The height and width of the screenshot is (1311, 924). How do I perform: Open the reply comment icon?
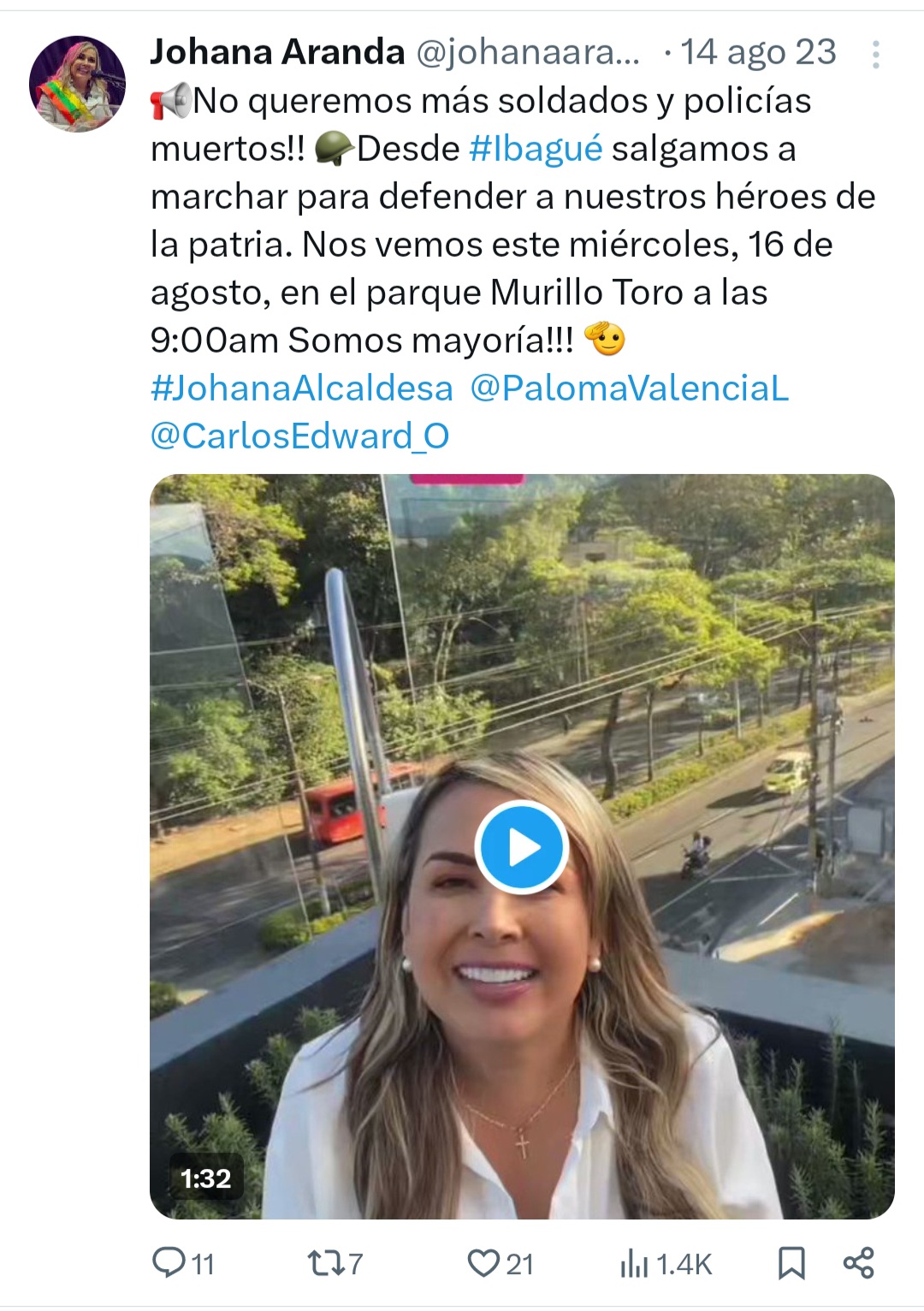(x=169, y=1262)
